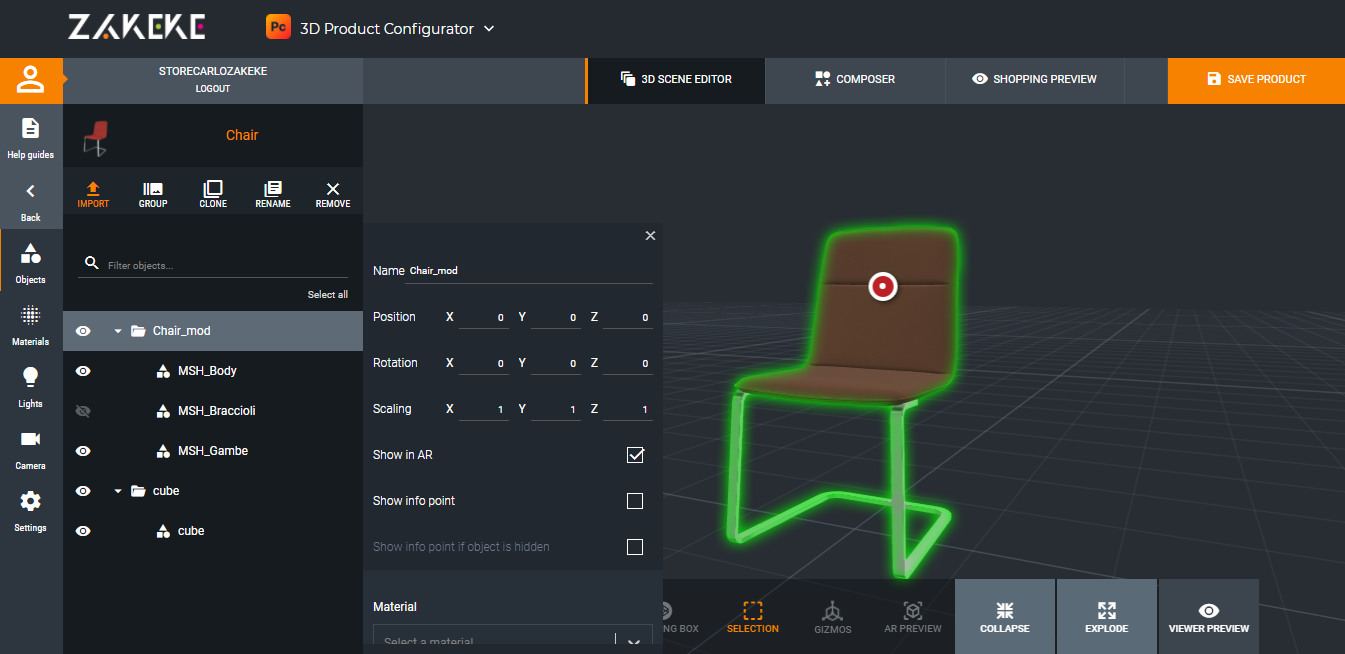Switch to the Shopping Preview tab
Screen dimensions: 1345x654
(x=1034, y=80)
